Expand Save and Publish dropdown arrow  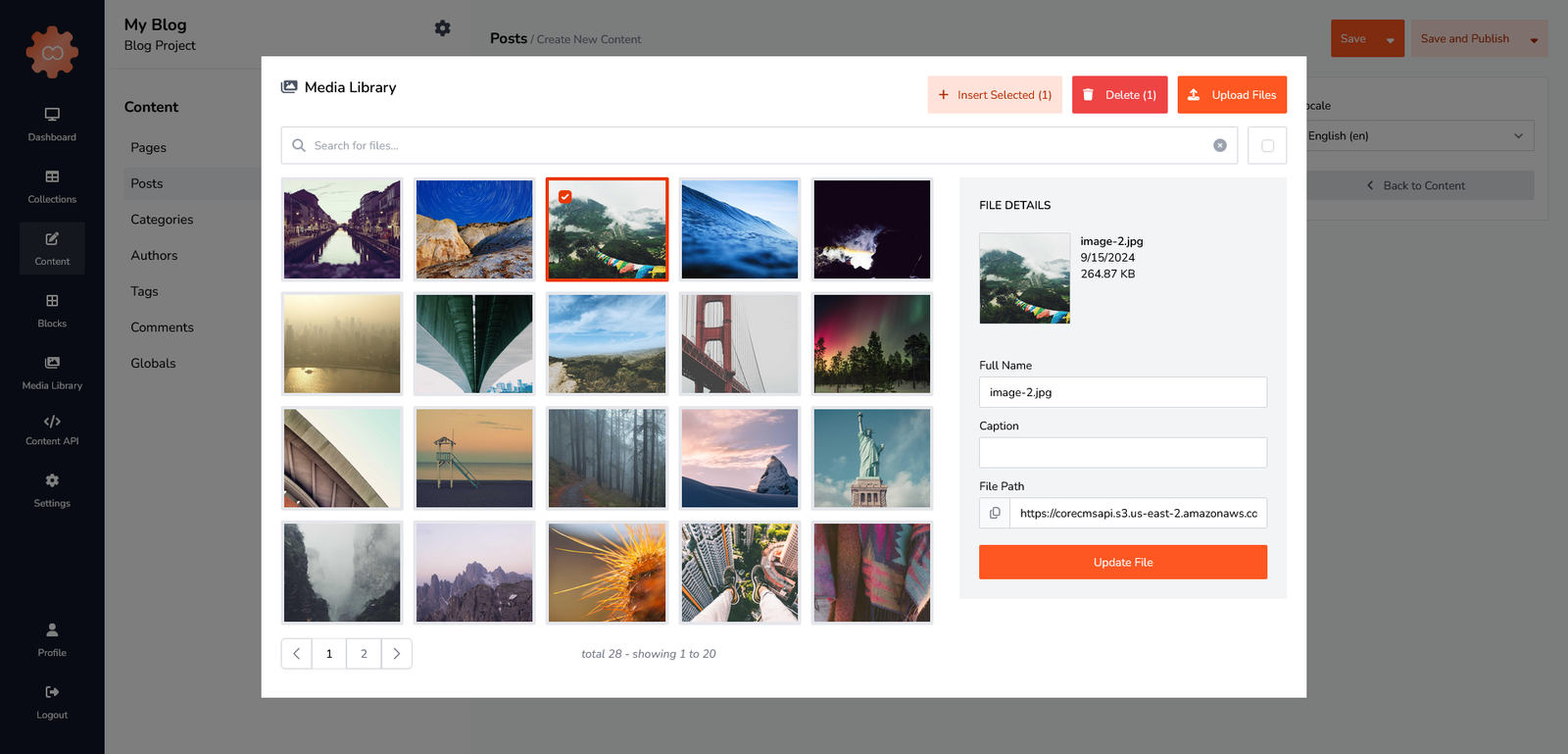pos(1534,40)
